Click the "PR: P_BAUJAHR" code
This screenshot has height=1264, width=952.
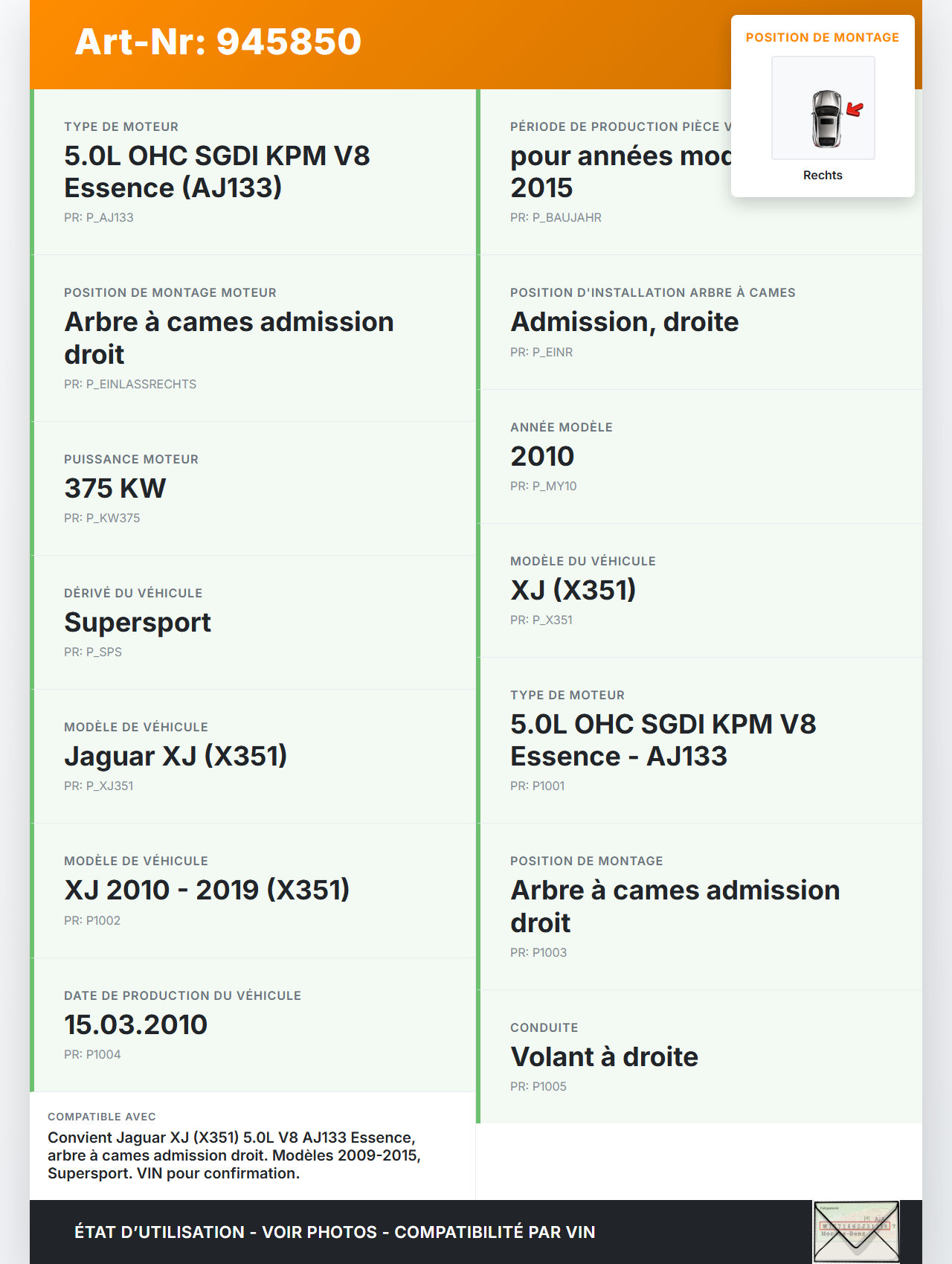pos(556,217)
